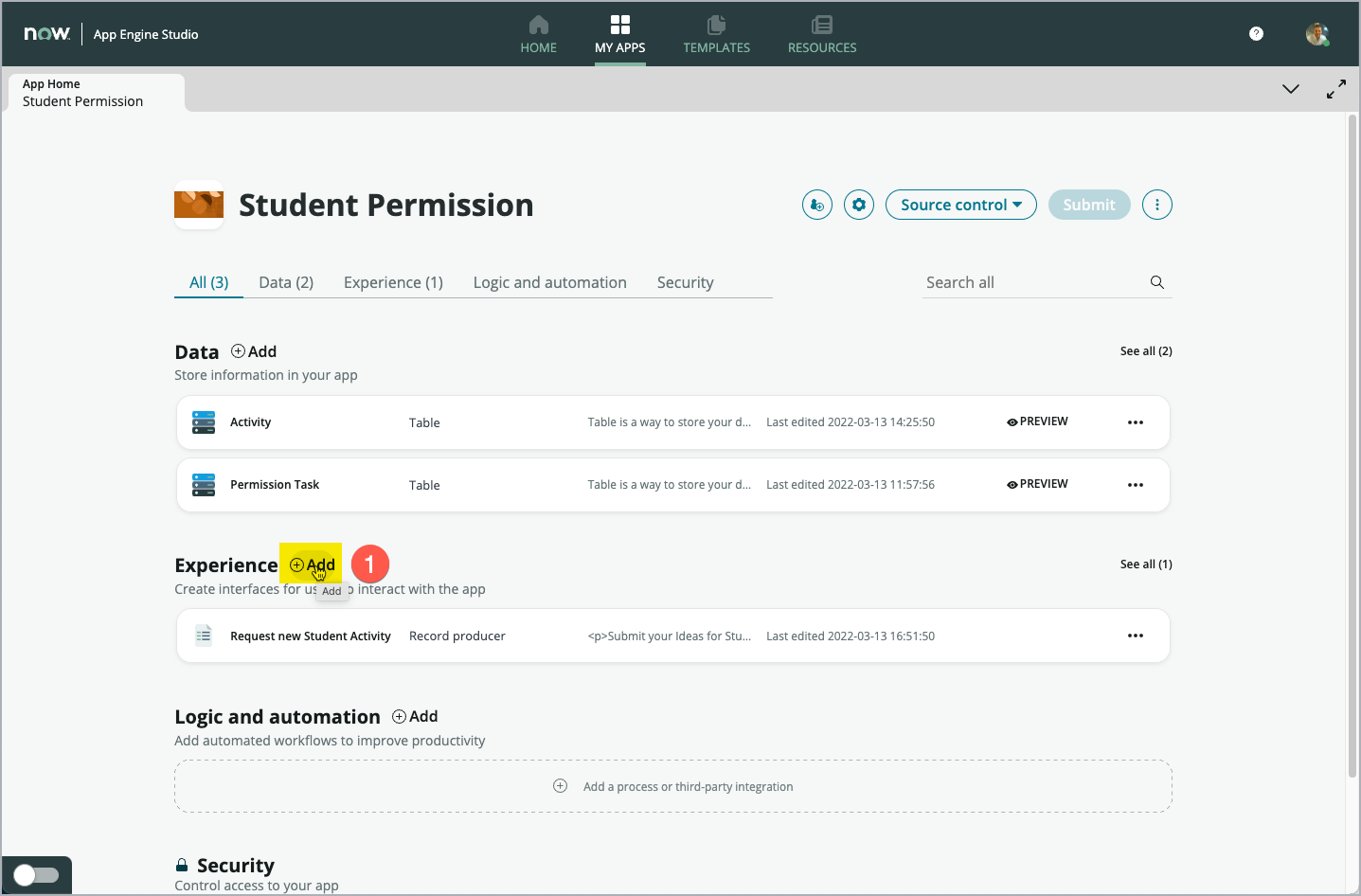
Task: Switch to the Data (2) tab
Action: [x=286, y=282]
